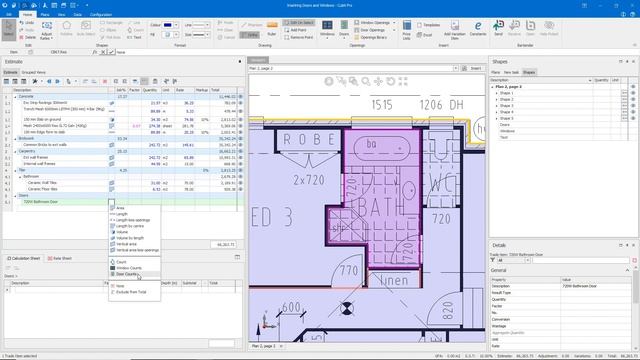Click the zoom magnifier in plan toolbar
The height and width of the screenshot is (360, 640).
(x=366, y=82)
